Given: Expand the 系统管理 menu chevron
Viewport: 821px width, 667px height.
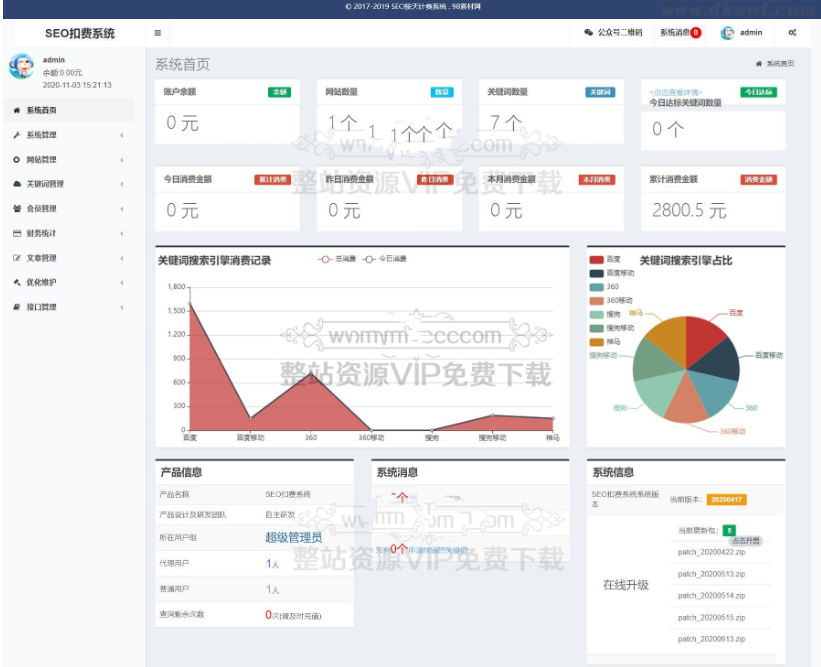Looking at the screenshot, I should (x=122, y=134).
